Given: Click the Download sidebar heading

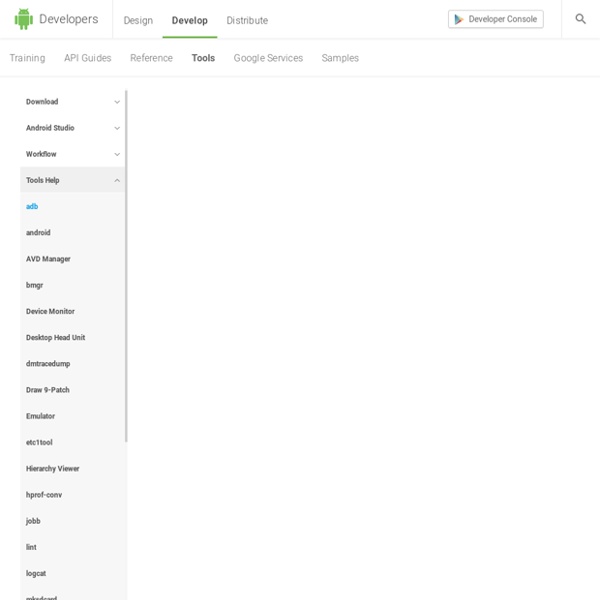Looking at the screenshot, I should pyautogui.click(x=42, y=102).
